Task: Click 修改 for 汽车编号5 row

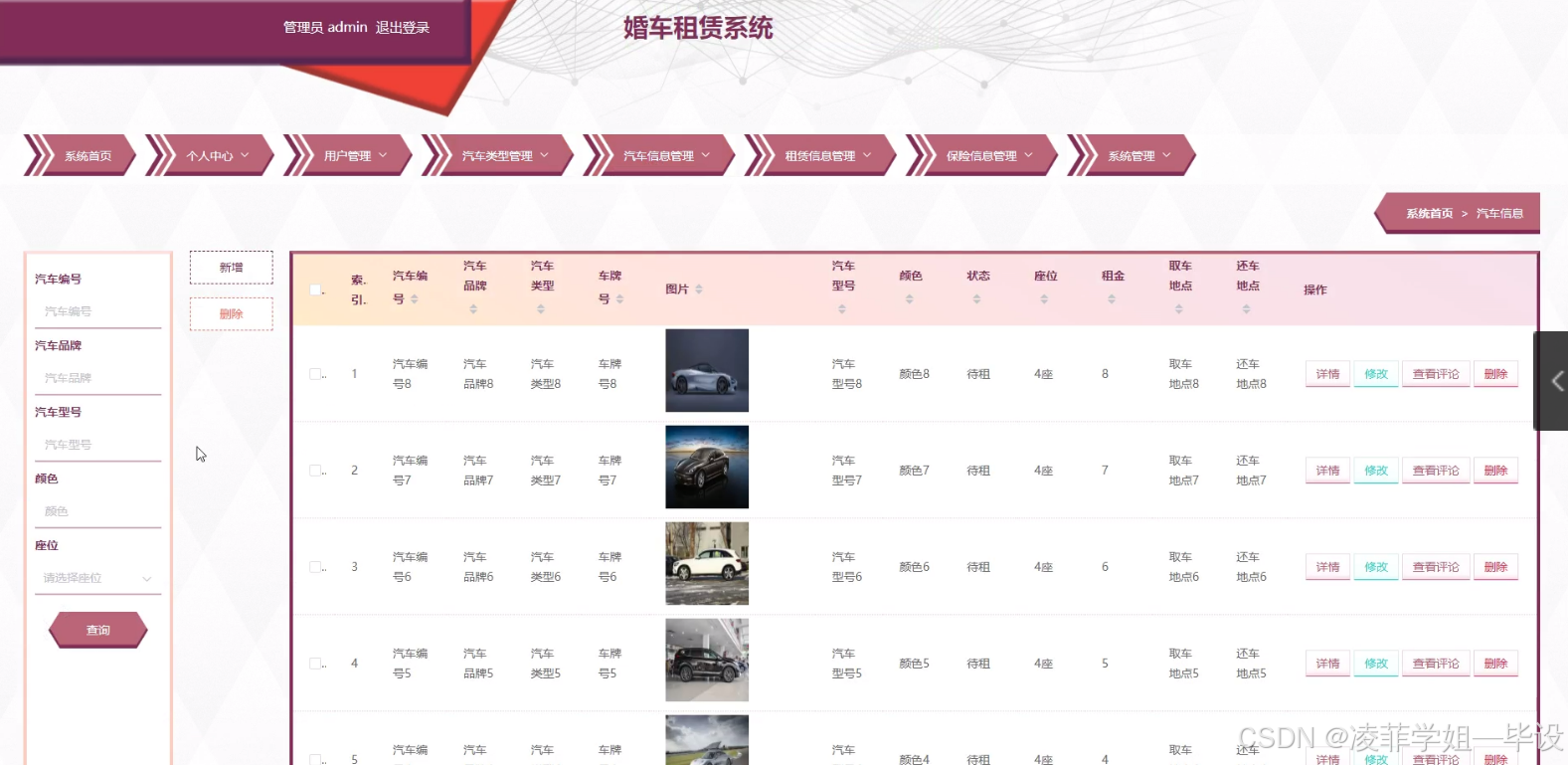Action: [1376, 664]
